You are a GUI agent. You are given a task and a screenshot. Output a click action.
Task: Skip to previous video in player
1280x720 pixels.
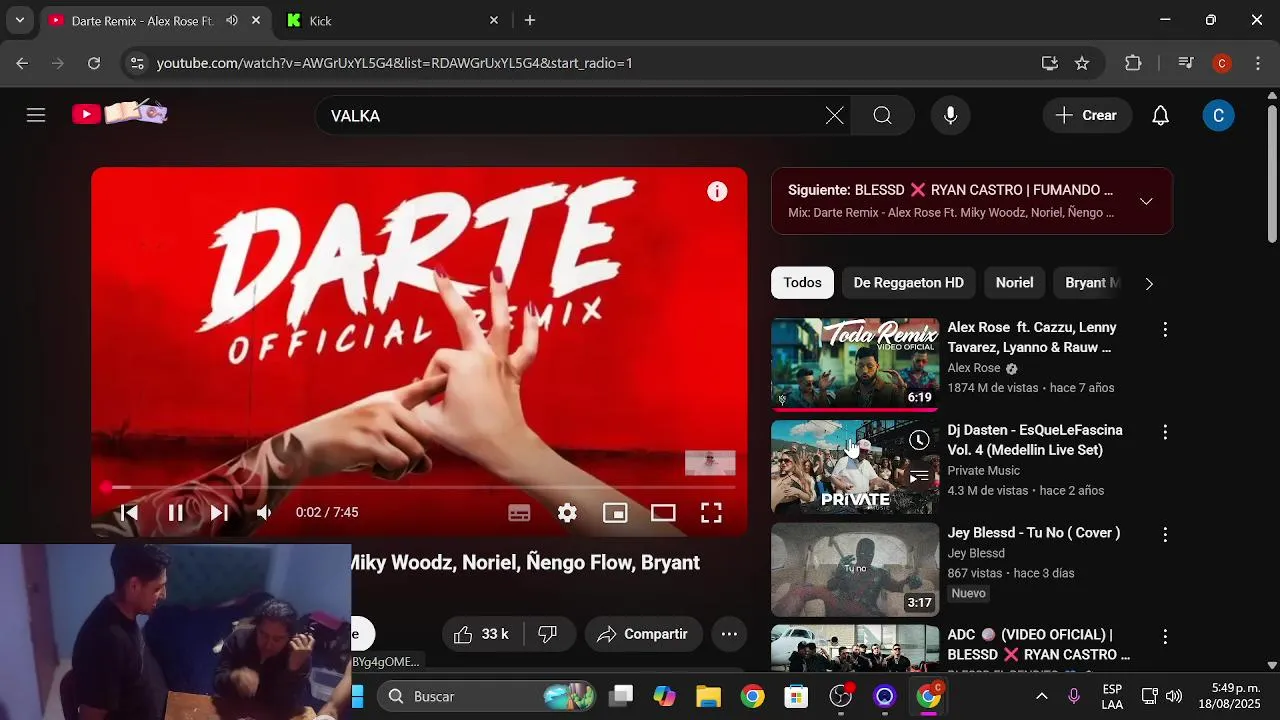(129, 513)
